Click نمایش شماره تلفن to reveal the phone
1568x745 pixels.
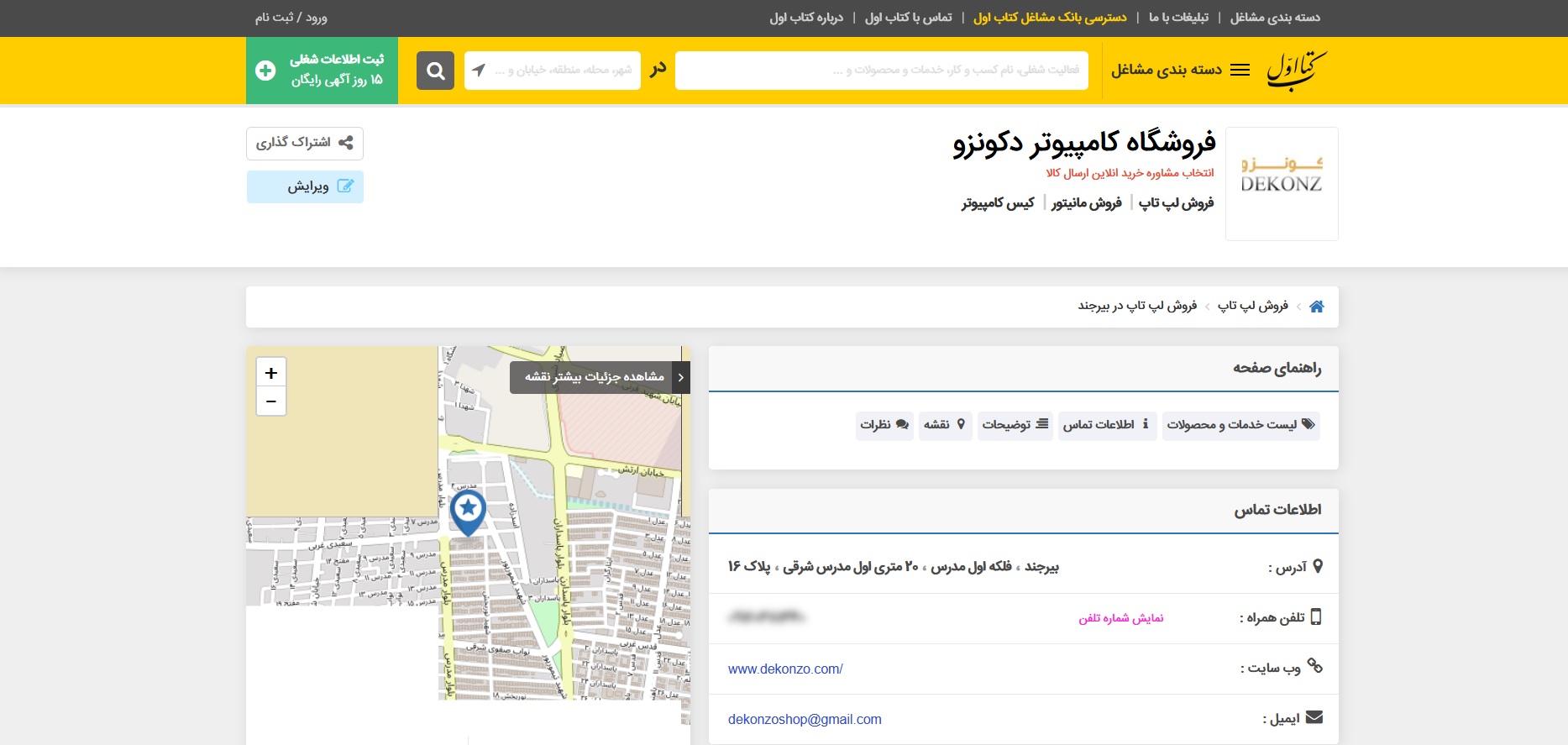click(x=1121, y=618)
